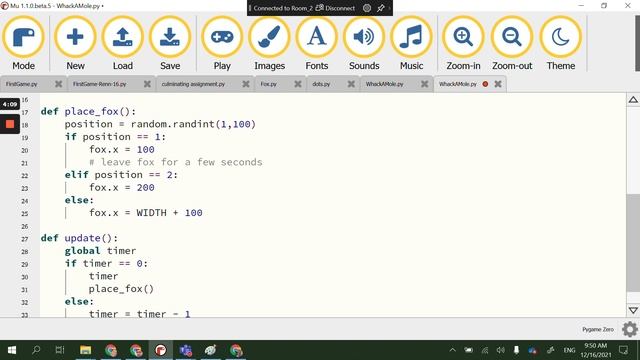The height and width of the screenshot is (360, 640).
Task: Click line number 22 in gutter
Action: coord(24,176)
